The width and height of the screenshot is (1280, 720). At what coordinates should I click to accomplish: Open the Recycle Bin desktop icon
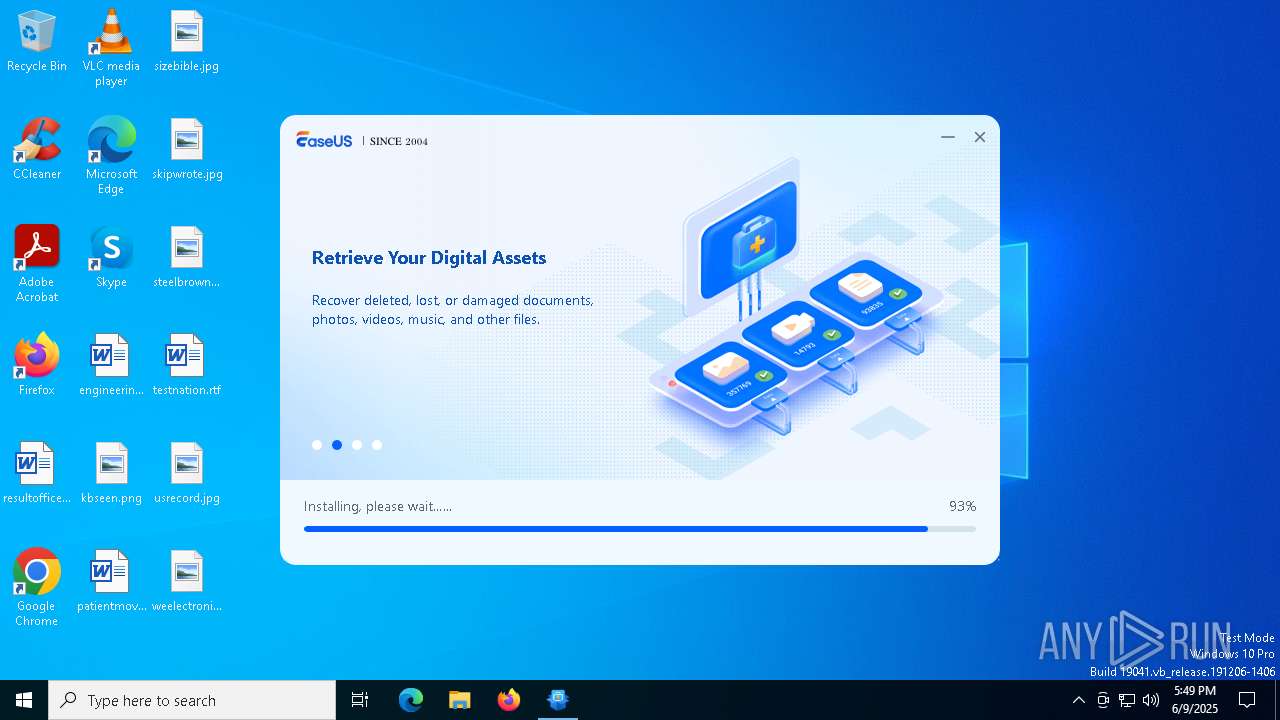pos(37,41)
